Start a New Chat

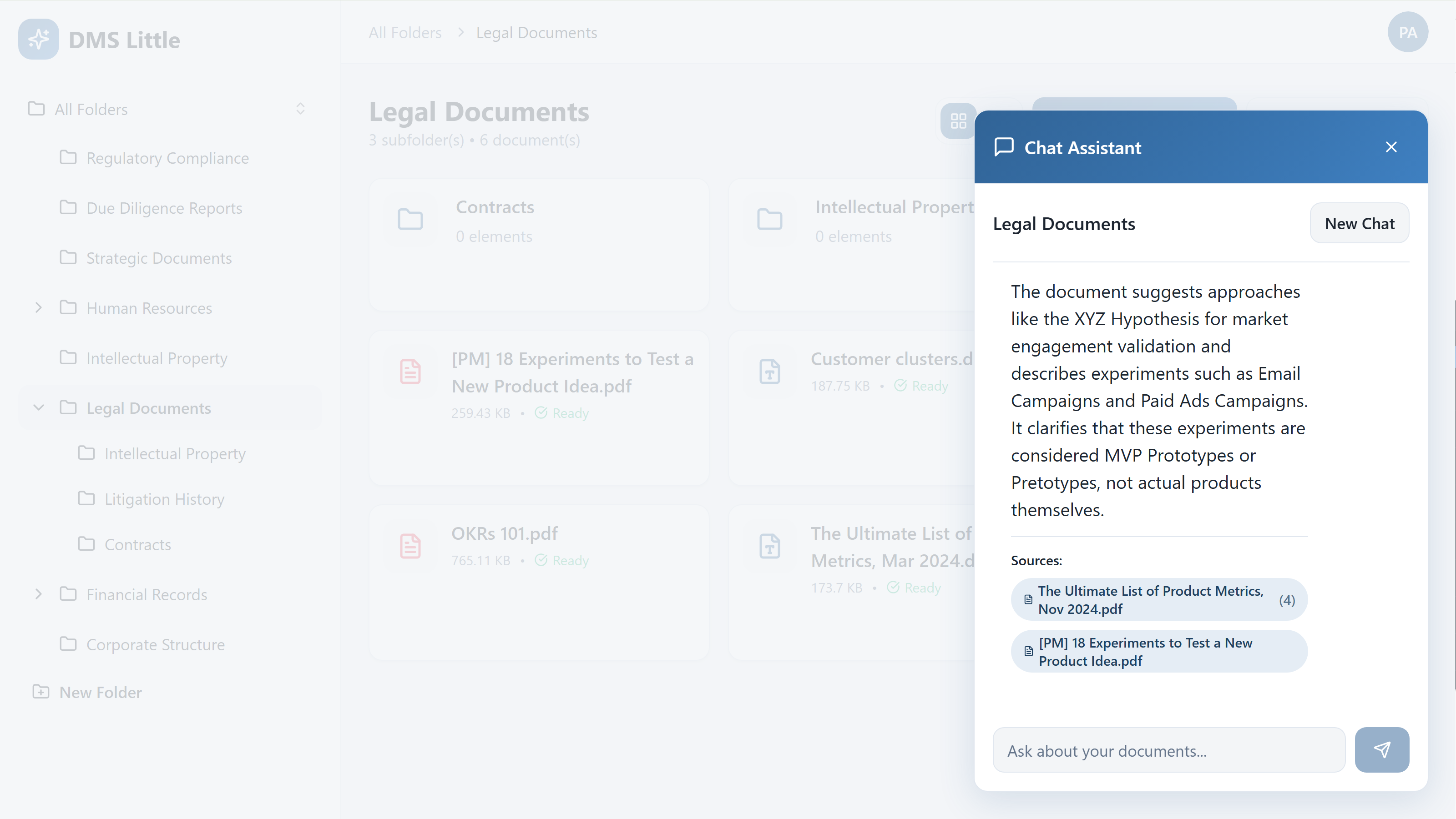pos(1359,224)
